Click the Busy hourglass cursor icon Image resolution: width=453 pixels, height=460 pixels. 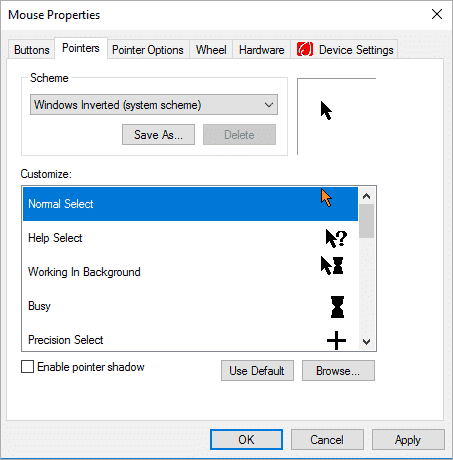tap(337, 307)
